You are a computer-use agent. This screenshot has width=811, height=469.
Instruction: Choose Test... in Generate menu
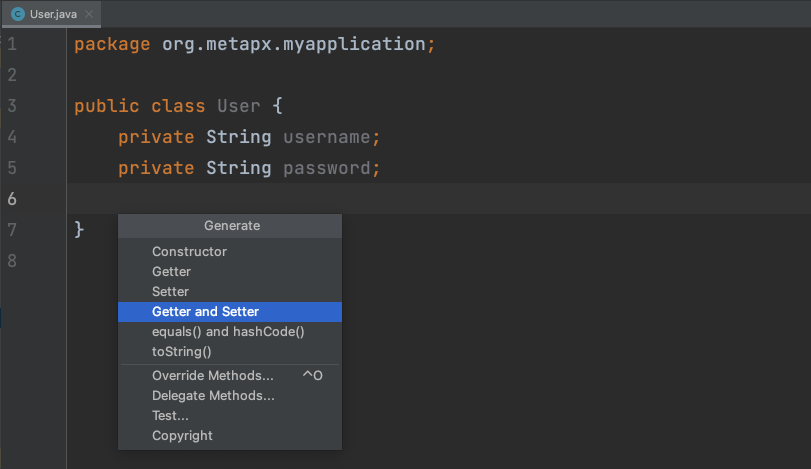tap(230, 416)
